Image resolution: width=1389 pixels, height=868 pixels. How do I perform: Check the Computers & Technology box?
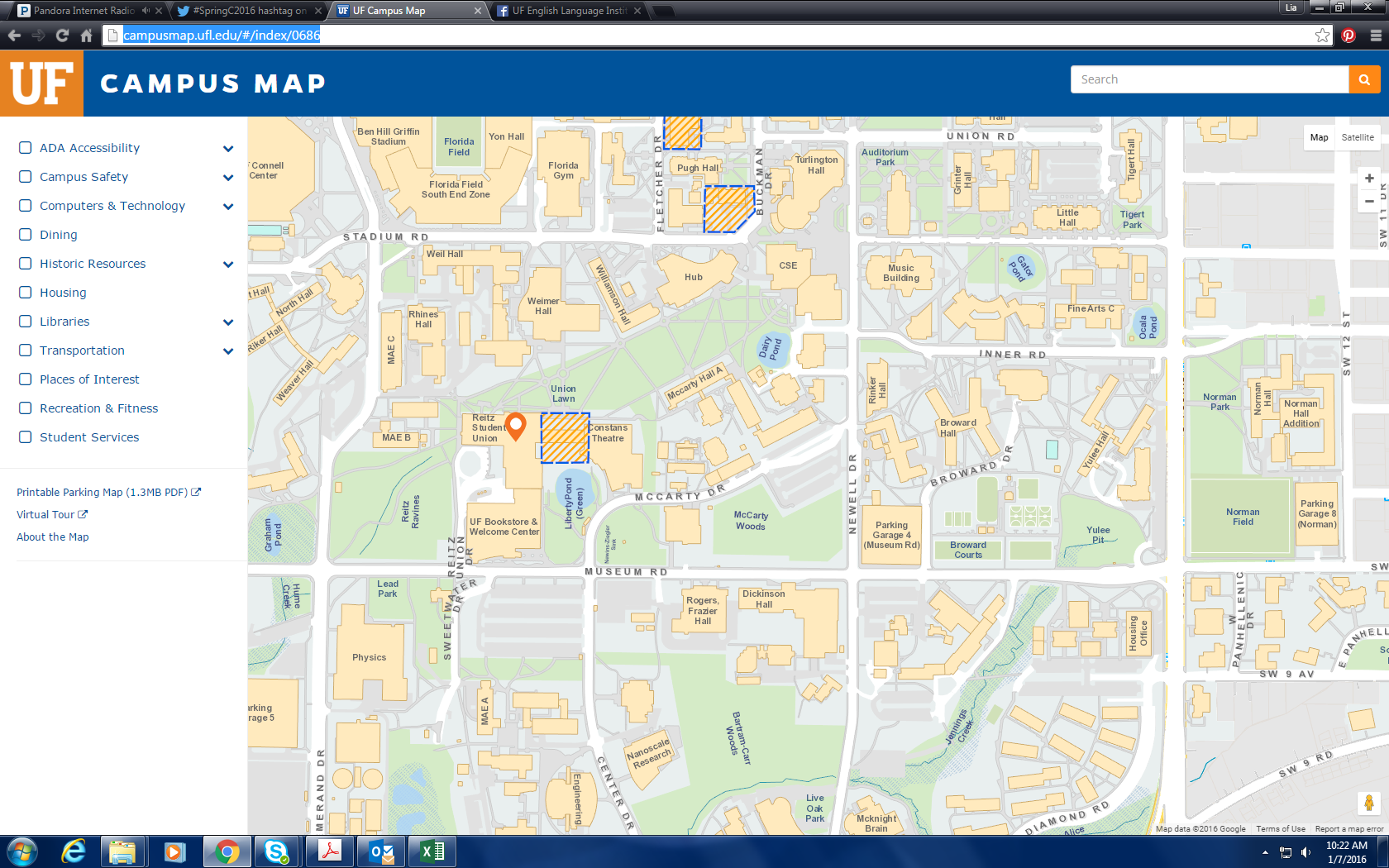click(x=26, y=206)
